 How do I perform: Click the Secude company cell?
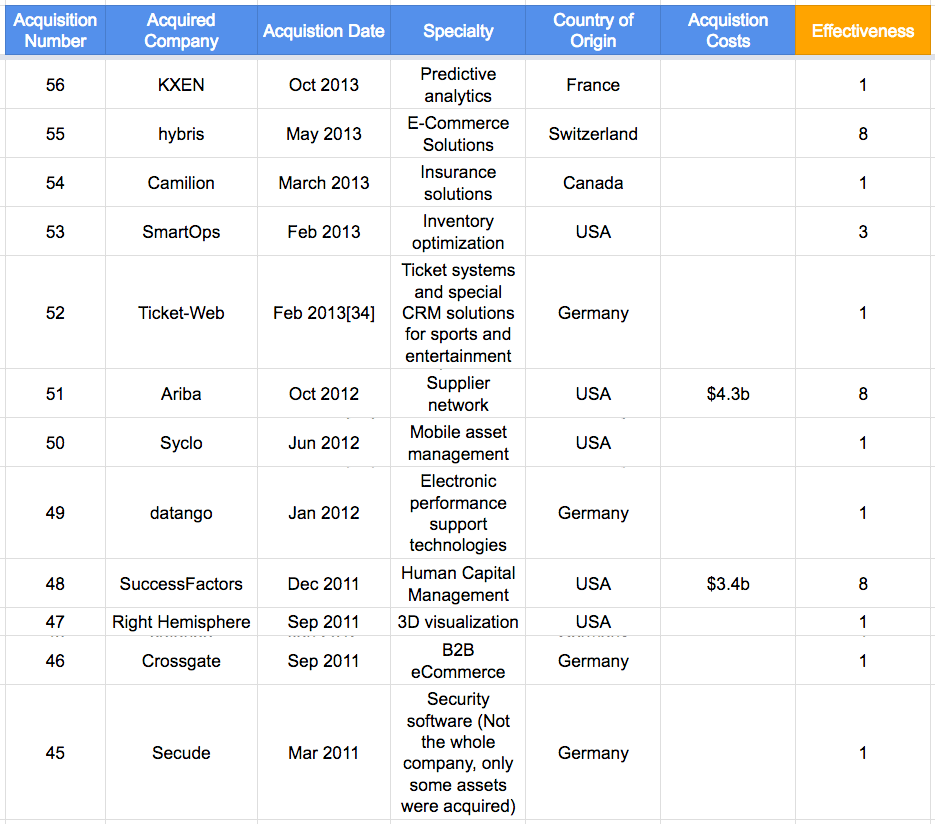[x=181, y=752]
